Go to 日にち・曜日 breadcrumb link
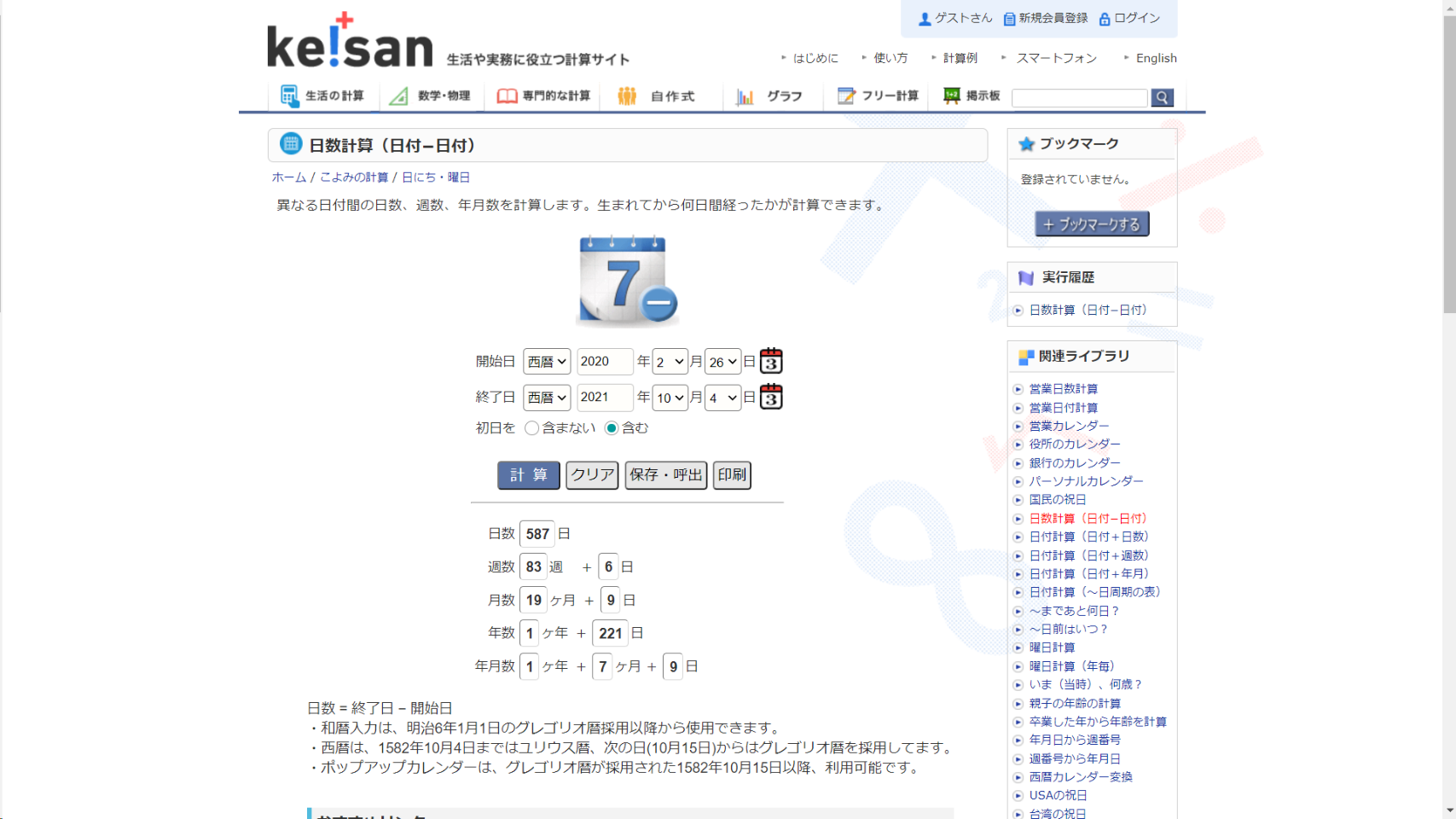Viewport: 1456px width, 819px height. 436,177
